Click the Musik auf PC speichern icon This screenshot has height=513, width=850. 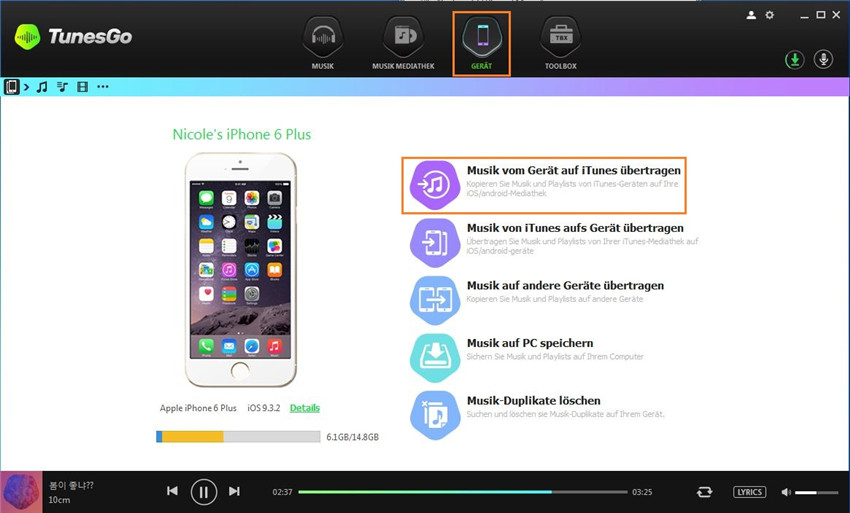(x=435, y=357)
